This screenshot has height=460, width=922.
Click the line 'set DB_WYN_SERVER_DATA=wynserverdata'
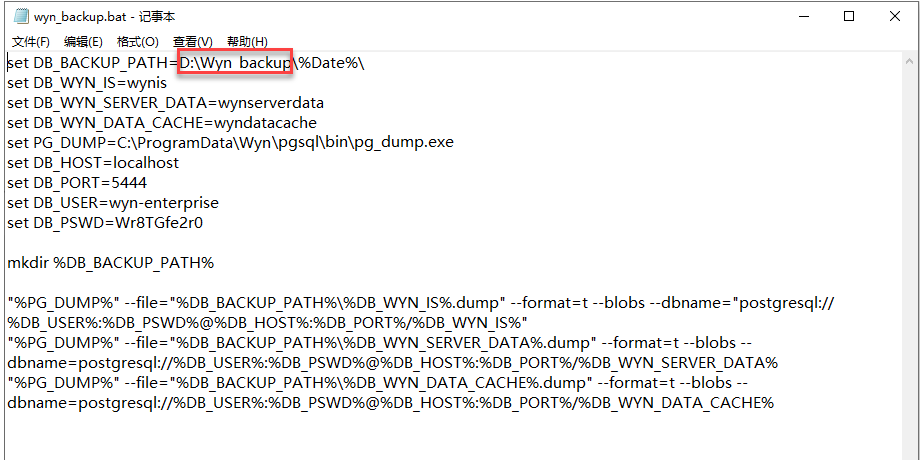point(165,103)
